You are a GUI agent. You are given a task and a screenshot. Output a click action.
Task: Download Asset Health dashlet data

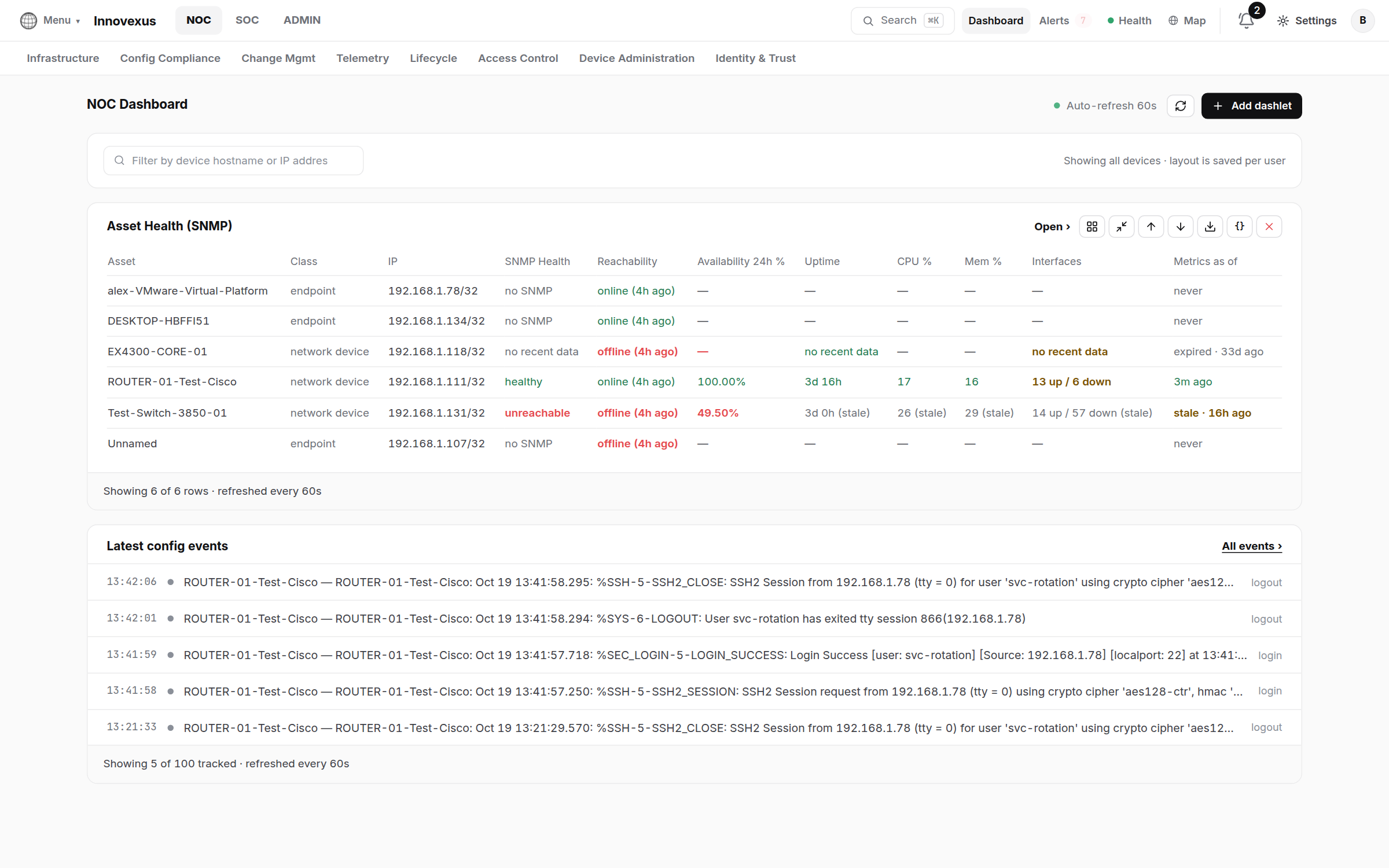coord(1210,227)
